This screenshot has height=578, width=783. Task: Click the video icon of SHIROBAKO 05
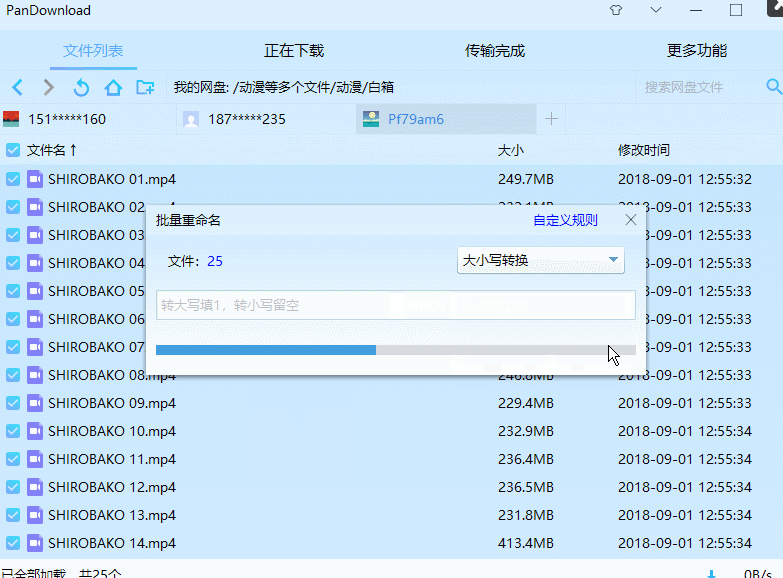tap(35, 291)
